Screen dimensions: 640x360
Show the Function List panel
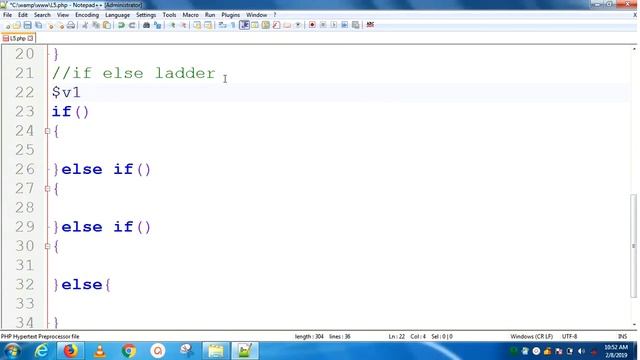click(276, 25)
